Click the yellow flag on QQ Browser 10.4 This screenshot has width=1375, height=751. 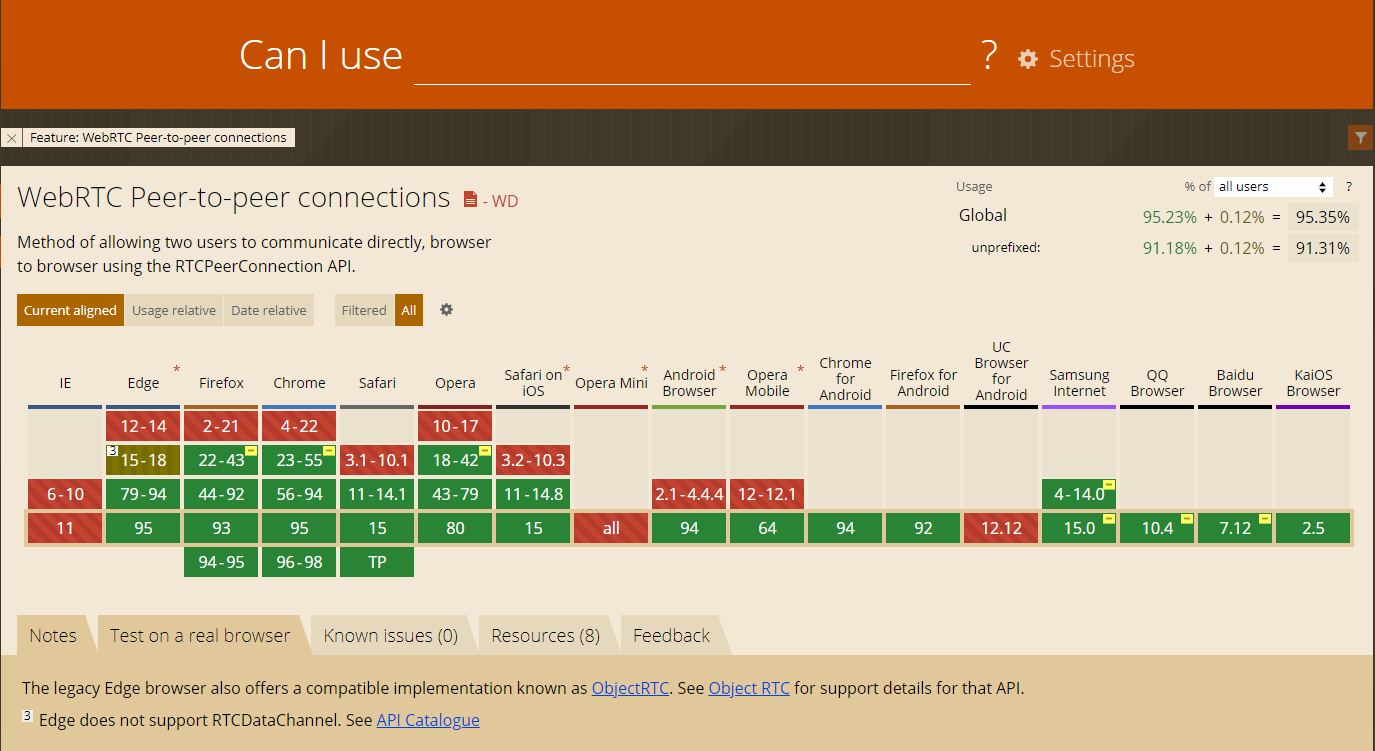(1187, 519)
